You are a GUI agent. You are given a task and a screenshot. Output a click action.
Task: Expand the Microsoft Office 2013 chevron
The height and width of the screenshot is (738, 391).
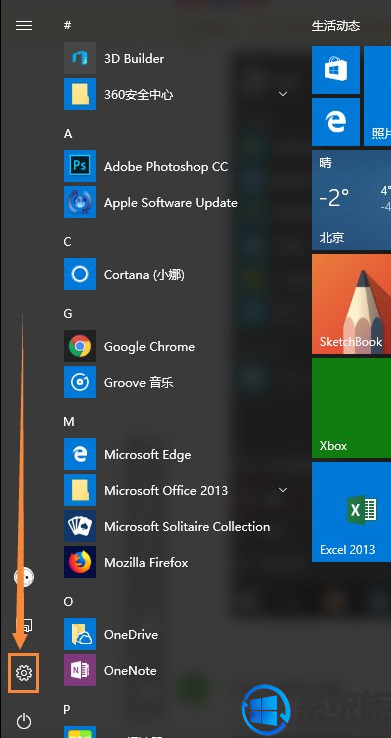283,490
